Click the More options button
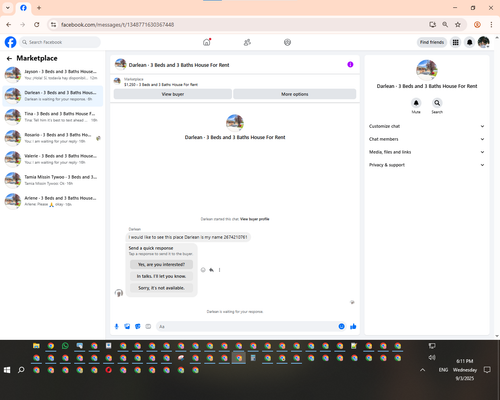The image size is (500, 400). [295, 94]
